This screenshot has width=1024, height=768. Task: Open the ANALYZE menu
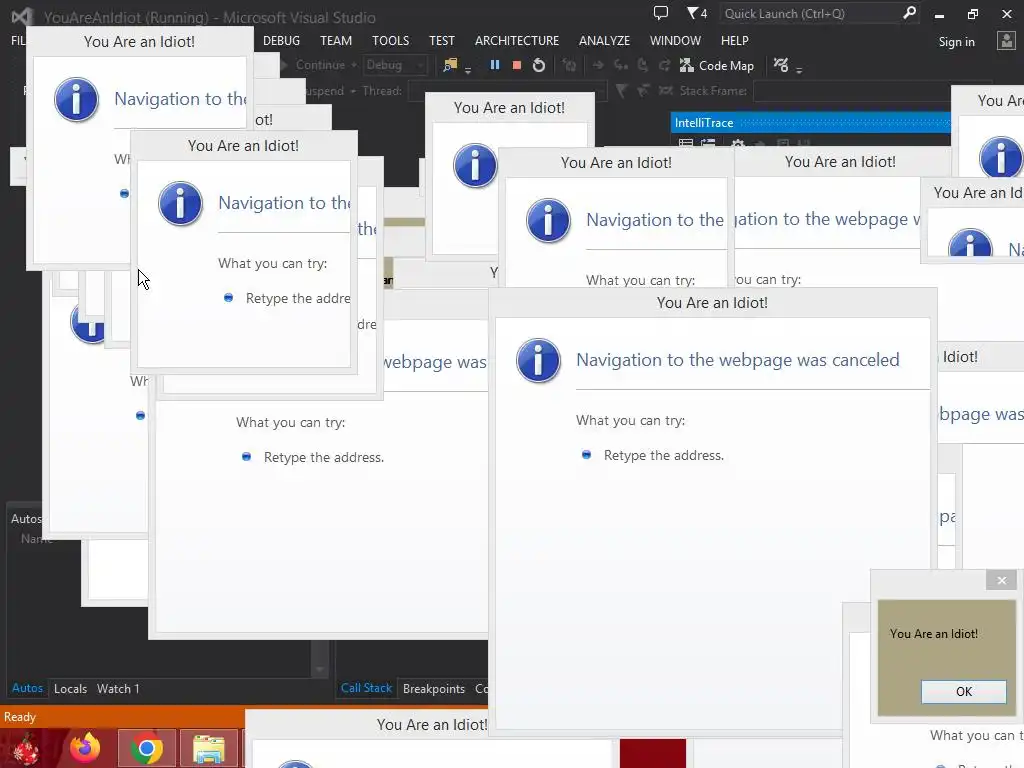click(x=604, y=40)
